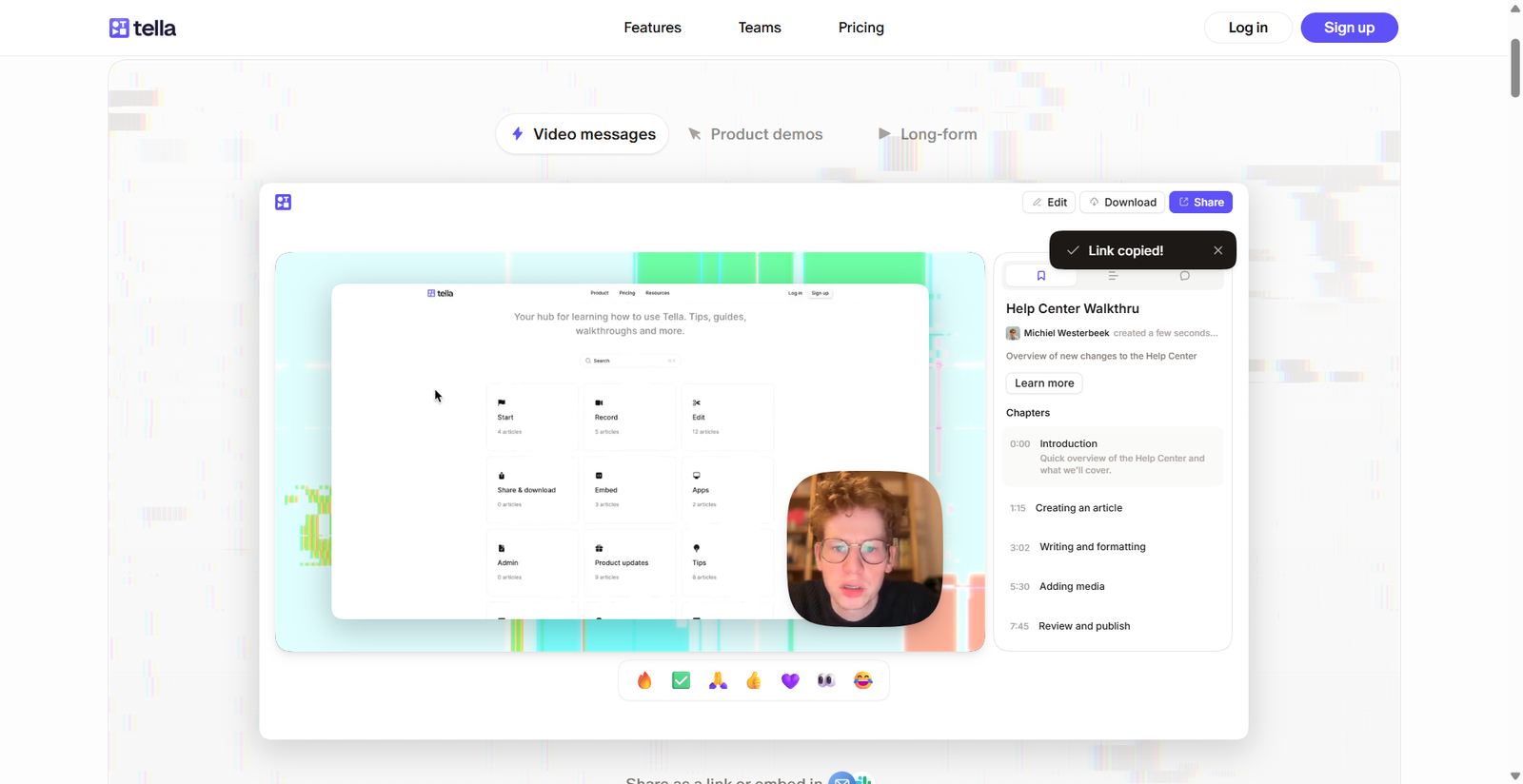Click the Michiel Westerbeek author name
Image resolution: width=1523 pixels, height=784 pixels.
[x=1066, y=333]
